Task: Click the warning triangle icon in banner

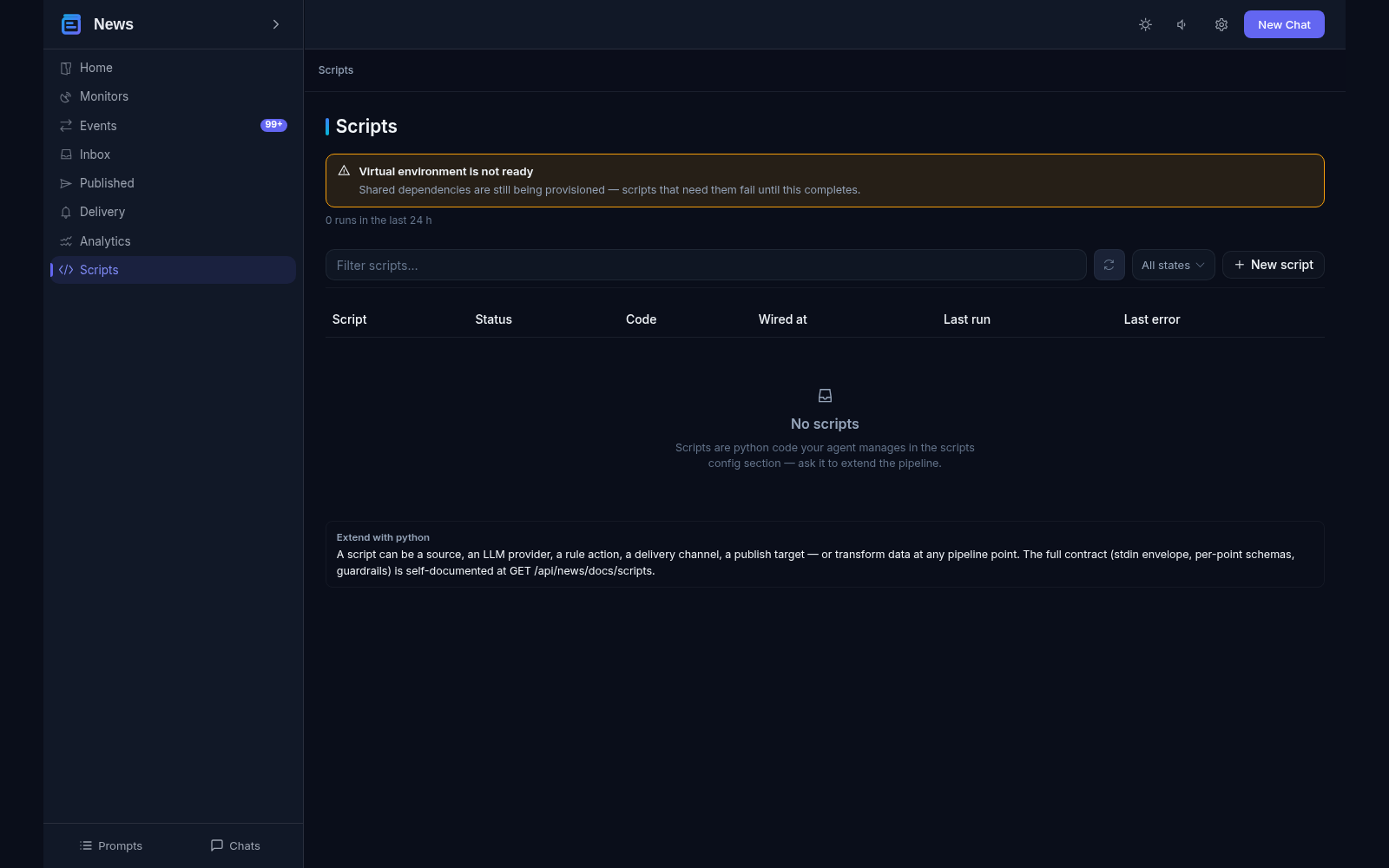Action: (344, 171)
